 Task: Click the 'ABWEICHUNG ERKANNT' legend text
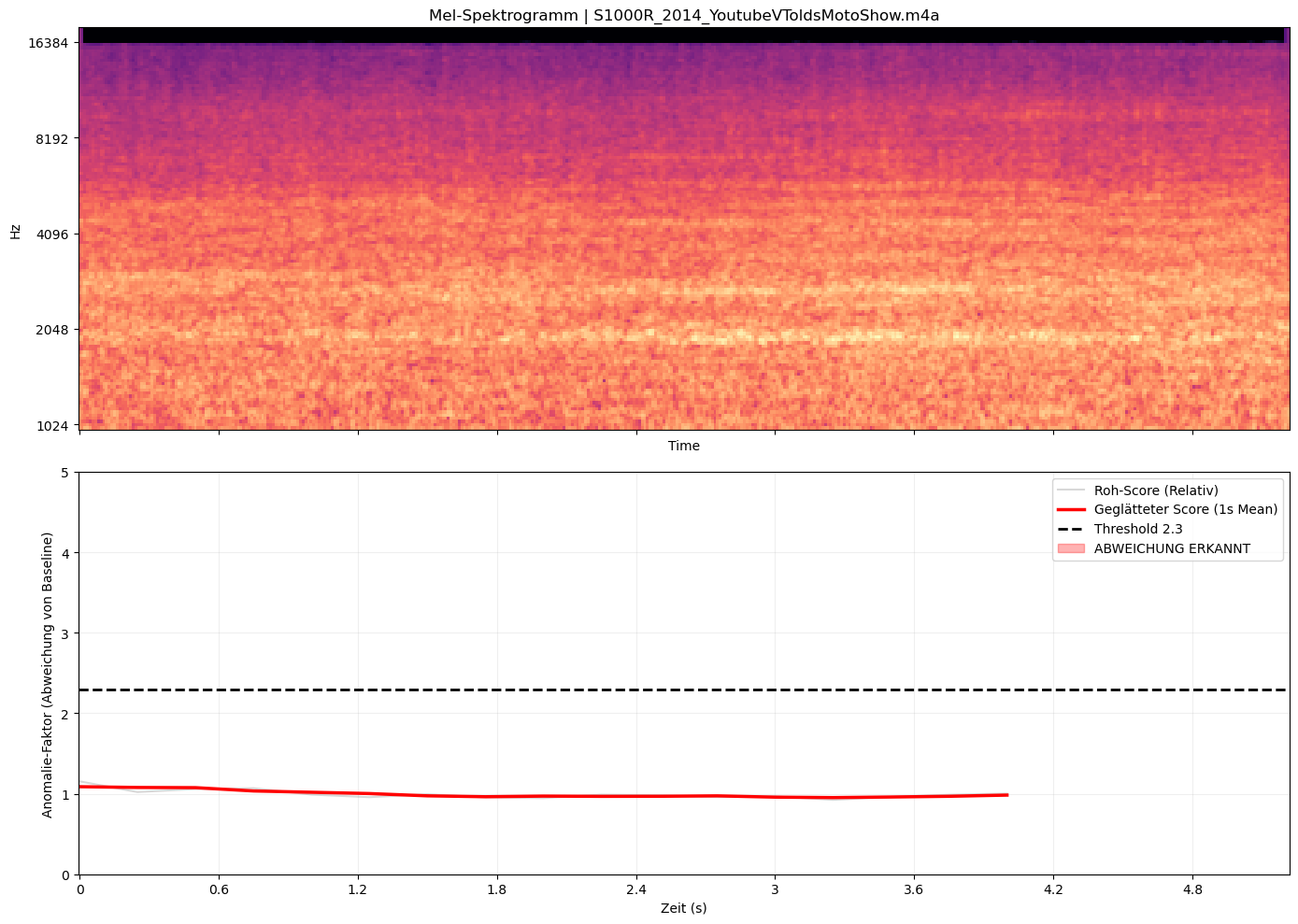point(1172,549)
